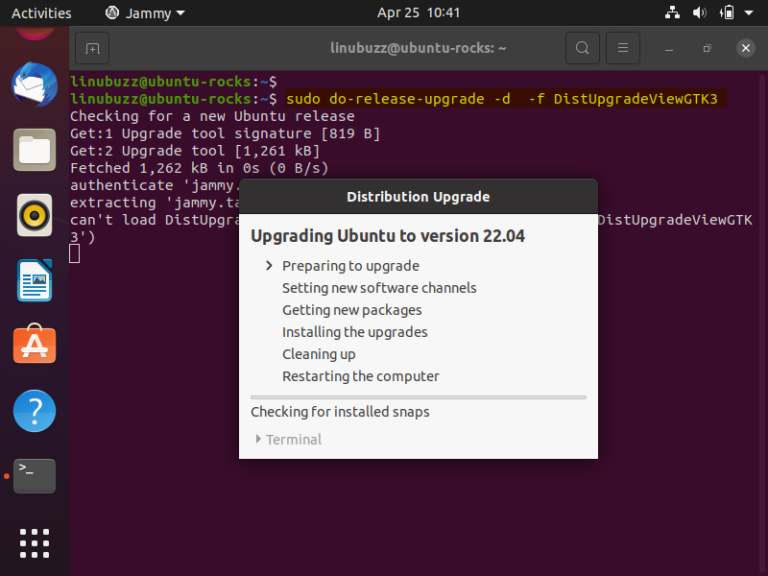Show Applications grid in the dock
This screenshot has height=576, width=768.
coord(34,543)
